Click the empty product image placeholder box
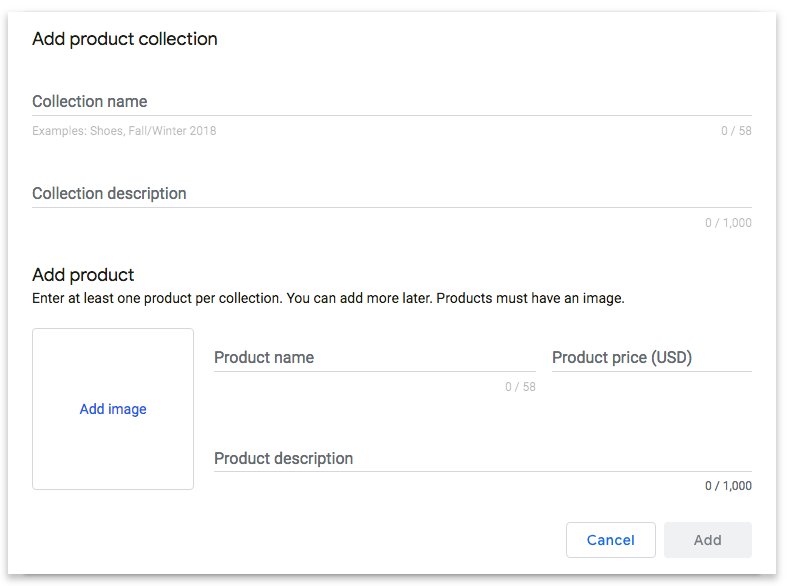787x586 pixels. [x=113, y=409]
